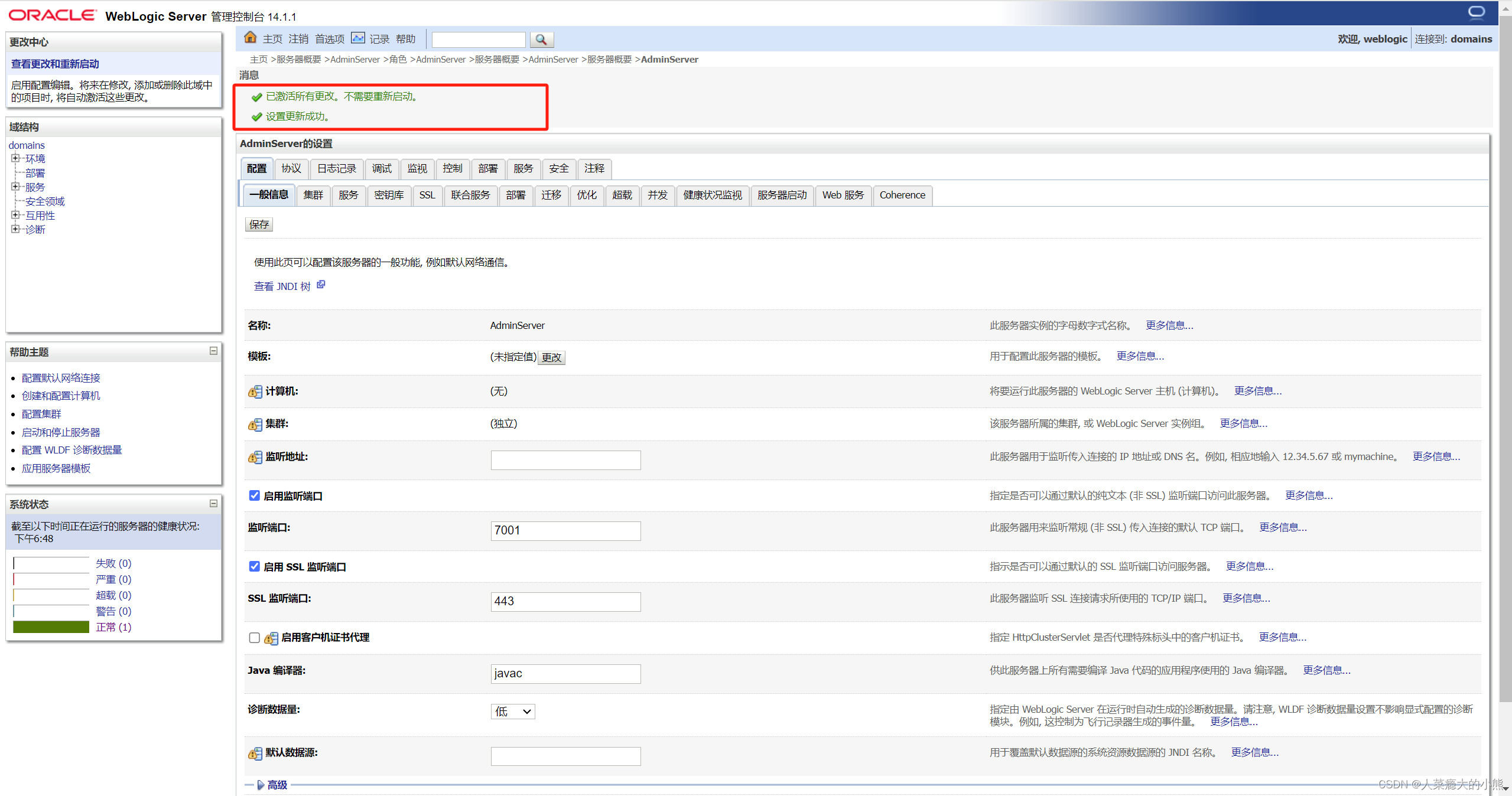Click the change-lock icon next to 默认数据源
The width and height of the screenshot is (1512, 796).
(x=254, y=754)
